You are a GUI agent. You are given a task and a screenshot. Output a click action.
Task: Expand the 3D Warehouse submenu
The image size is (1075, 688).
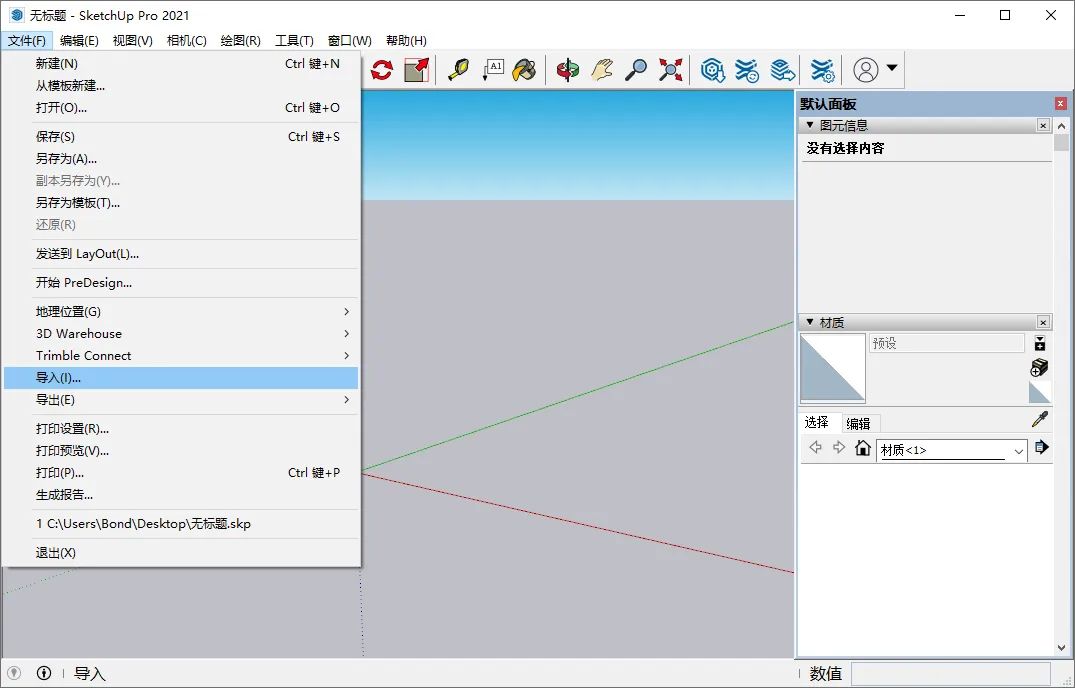click(x=181, y=334)
